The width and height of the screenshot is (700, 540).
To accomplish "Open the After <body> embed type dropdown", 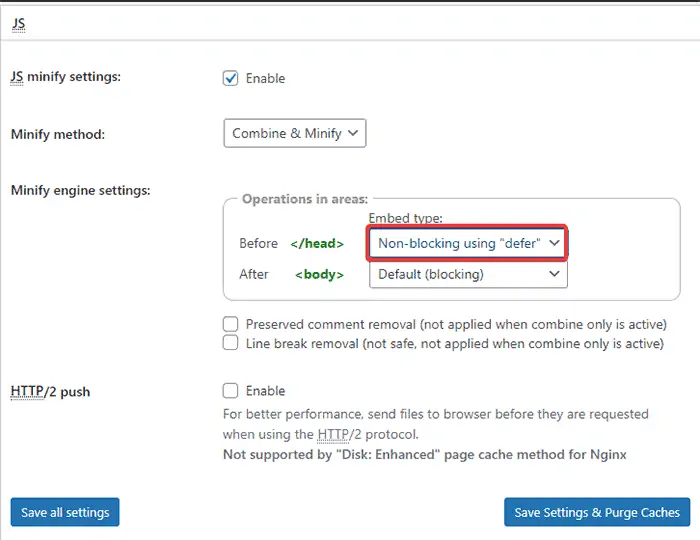I will click(467, 274).
